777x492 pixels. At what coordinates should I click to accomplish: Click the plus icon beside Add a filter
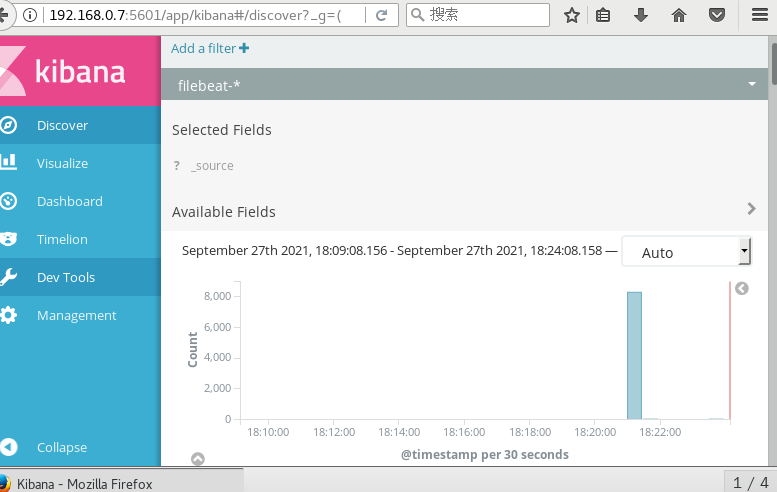(244, 48)
